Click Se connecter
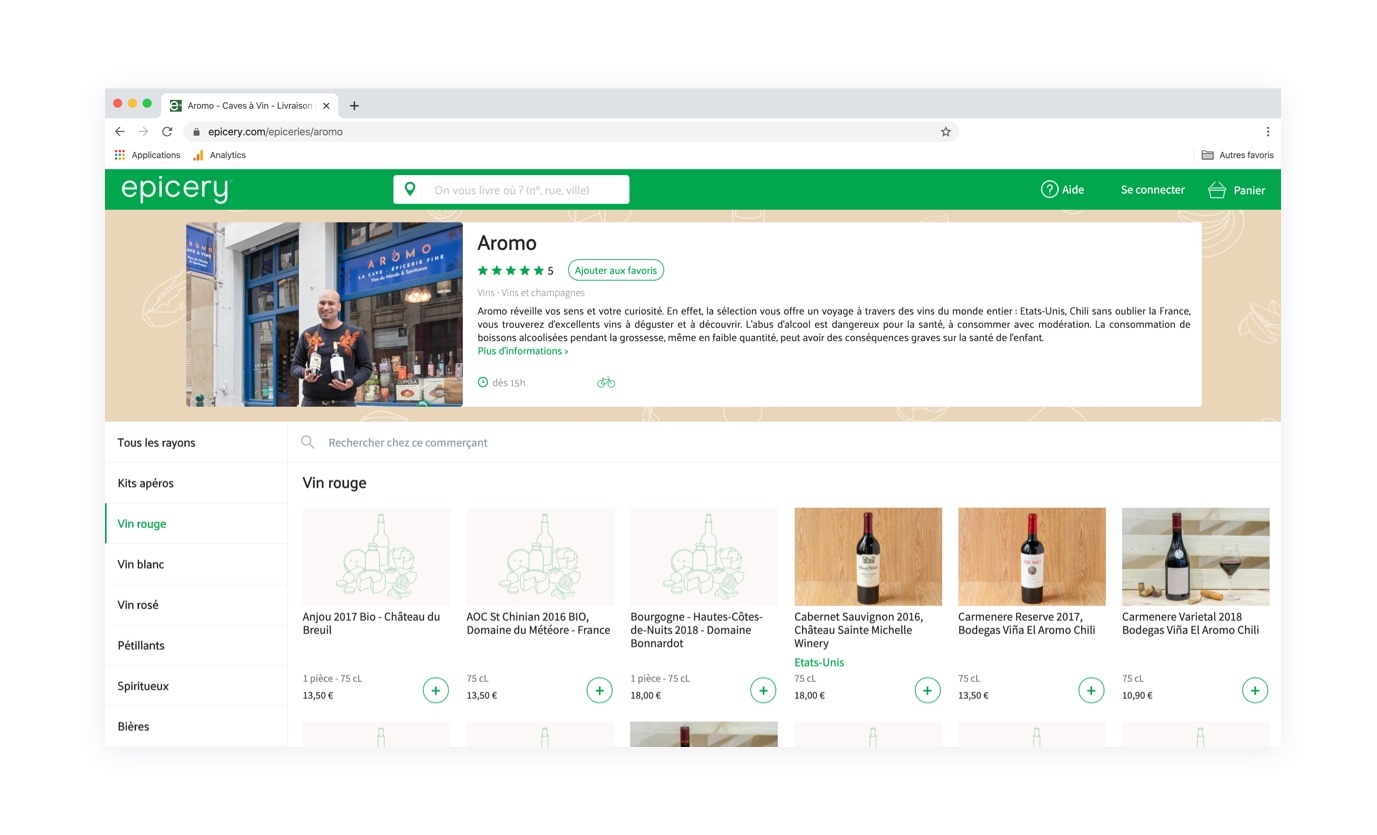The image size is (1377, 835). tap(1152, 190)
